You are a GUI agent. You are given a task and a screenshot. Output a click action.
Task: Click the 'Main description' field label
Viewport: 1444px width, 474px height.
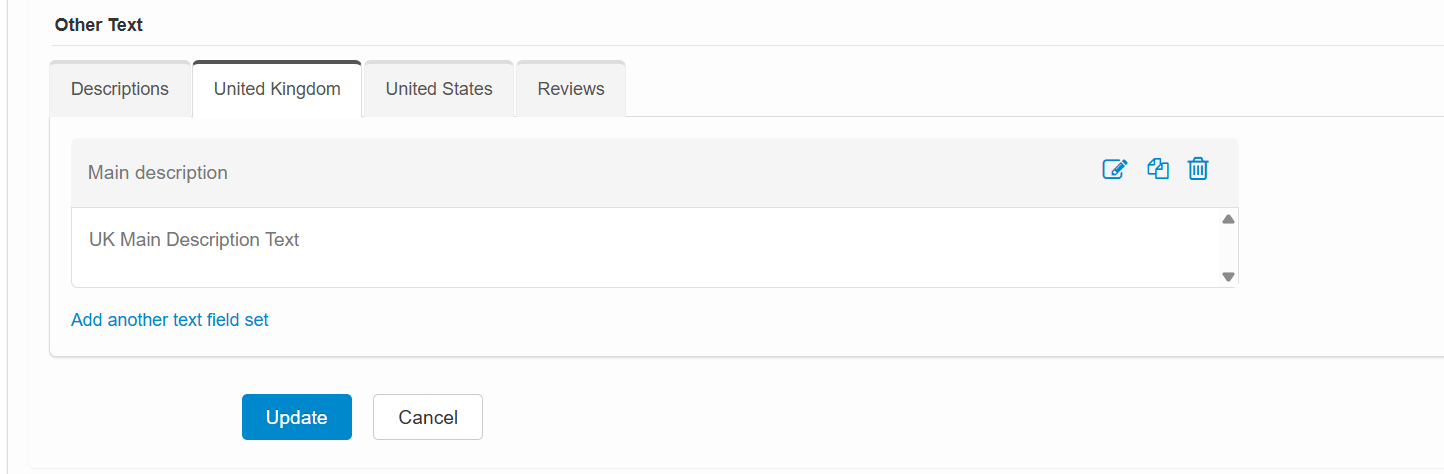[158, 173]
